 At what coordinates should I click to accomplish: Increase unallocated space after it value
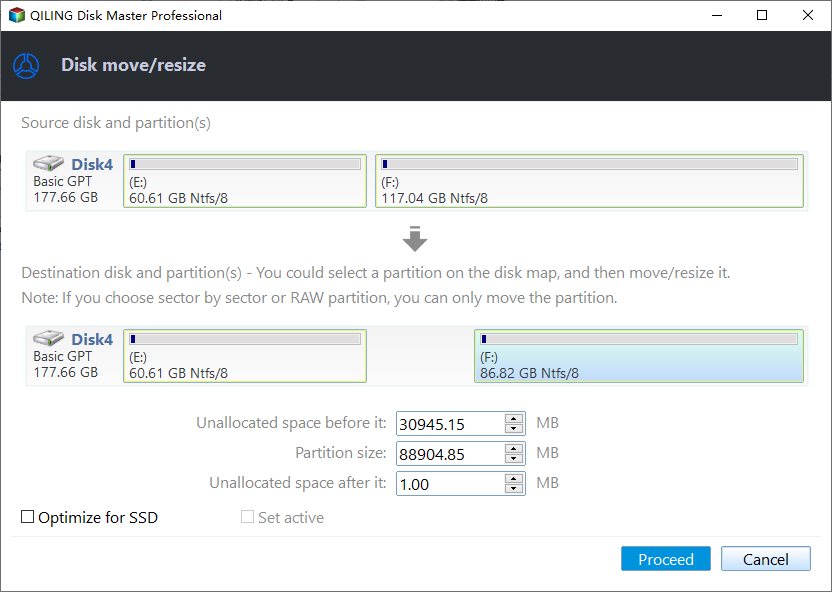point(514,478)
